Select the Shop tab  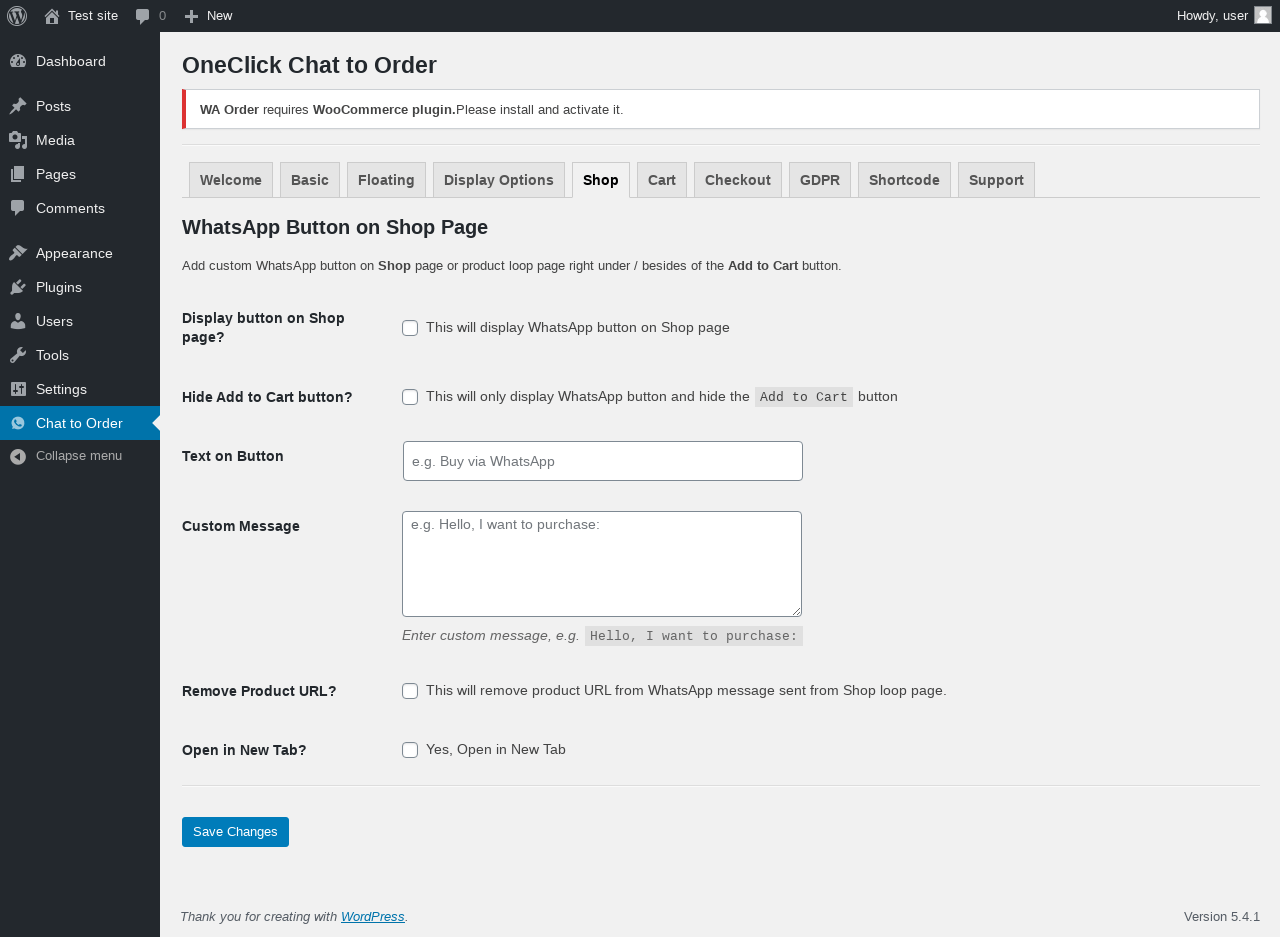click(601, 180)
